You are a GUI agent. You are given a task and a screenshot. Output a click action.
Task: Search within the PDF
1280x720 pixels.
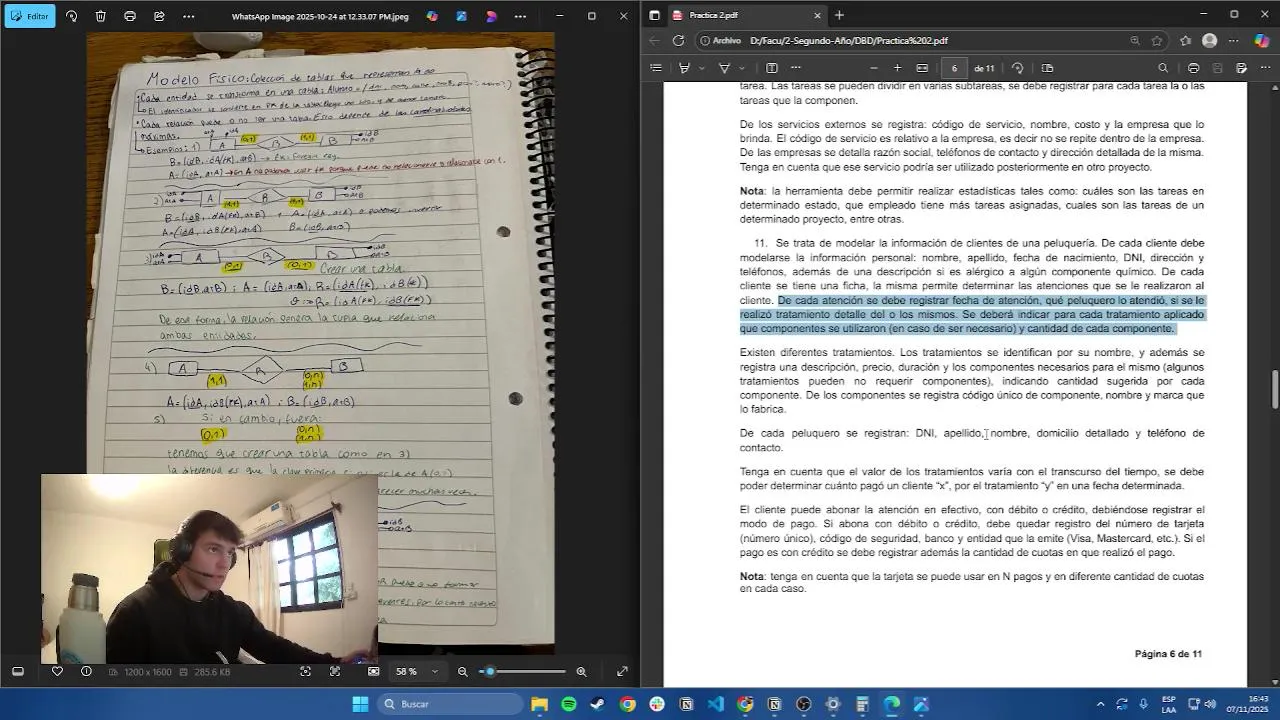1163,68
